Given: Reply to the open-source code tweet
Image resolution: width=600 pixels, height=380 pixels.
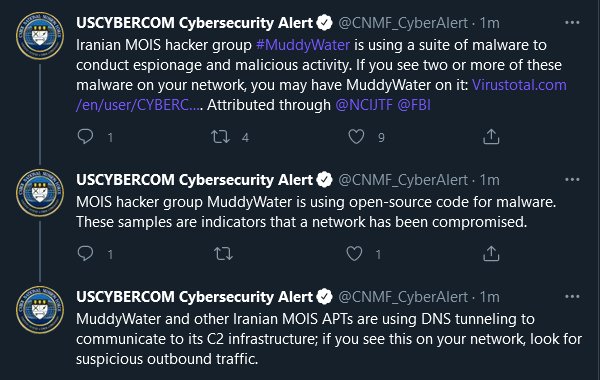Looking at the screenshot, I should coord(85,254).
